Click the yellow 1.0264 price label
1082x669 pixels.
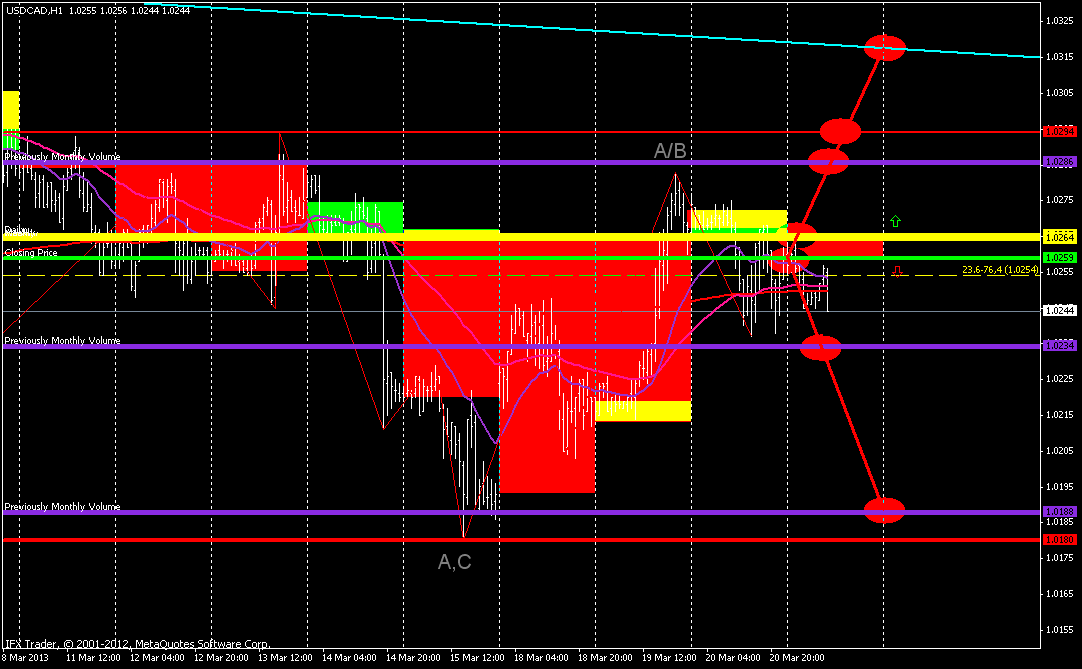click(x=1060, y=237)
